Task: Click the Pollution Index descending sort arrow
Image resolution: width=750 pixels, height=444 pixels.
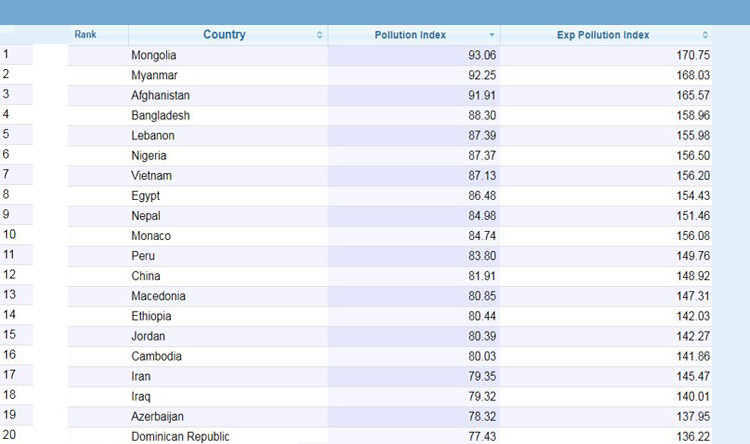Action: click(x=492, y=35)
